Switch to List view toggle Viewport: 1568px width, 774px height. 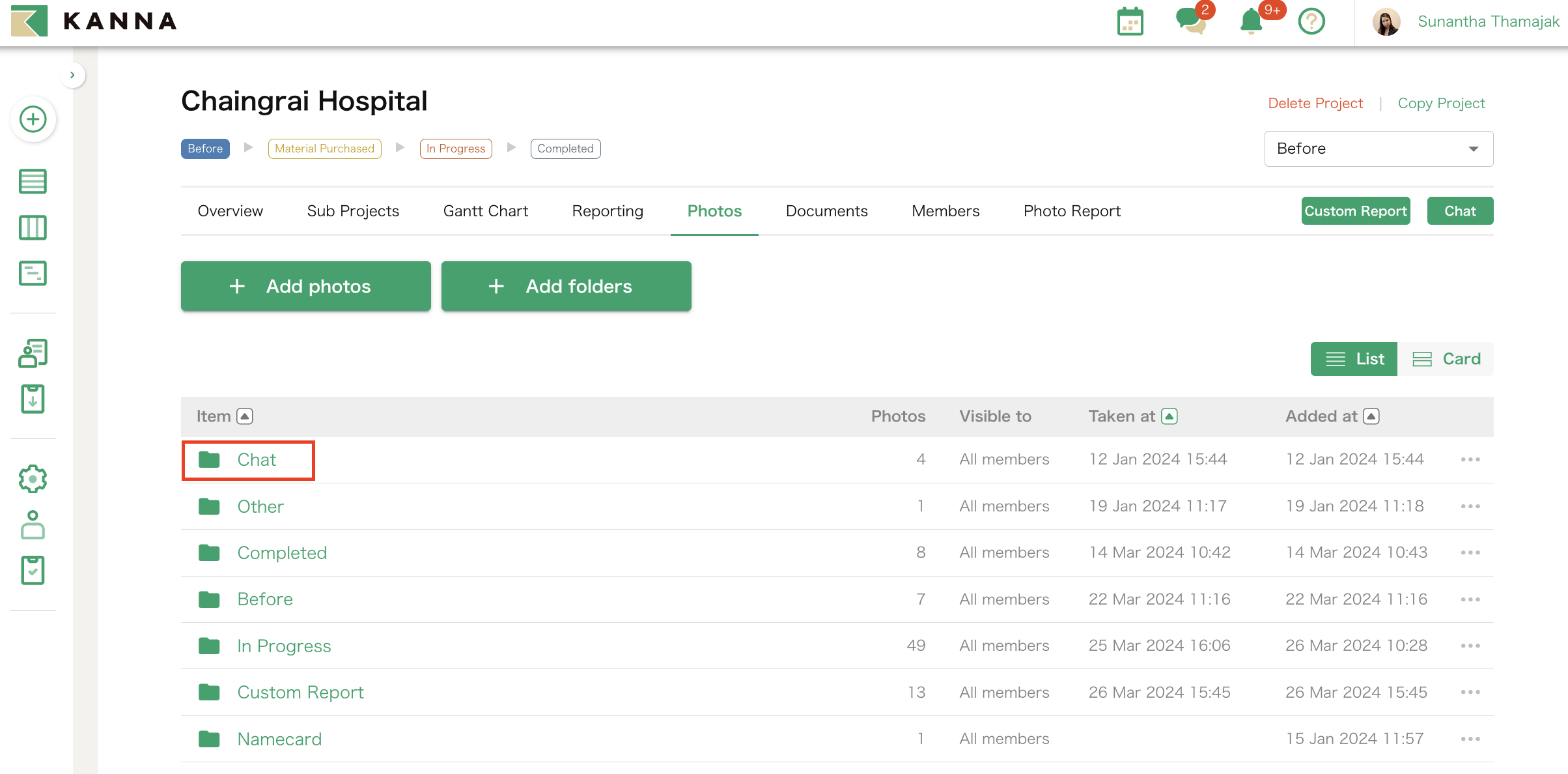[1354, 359]
